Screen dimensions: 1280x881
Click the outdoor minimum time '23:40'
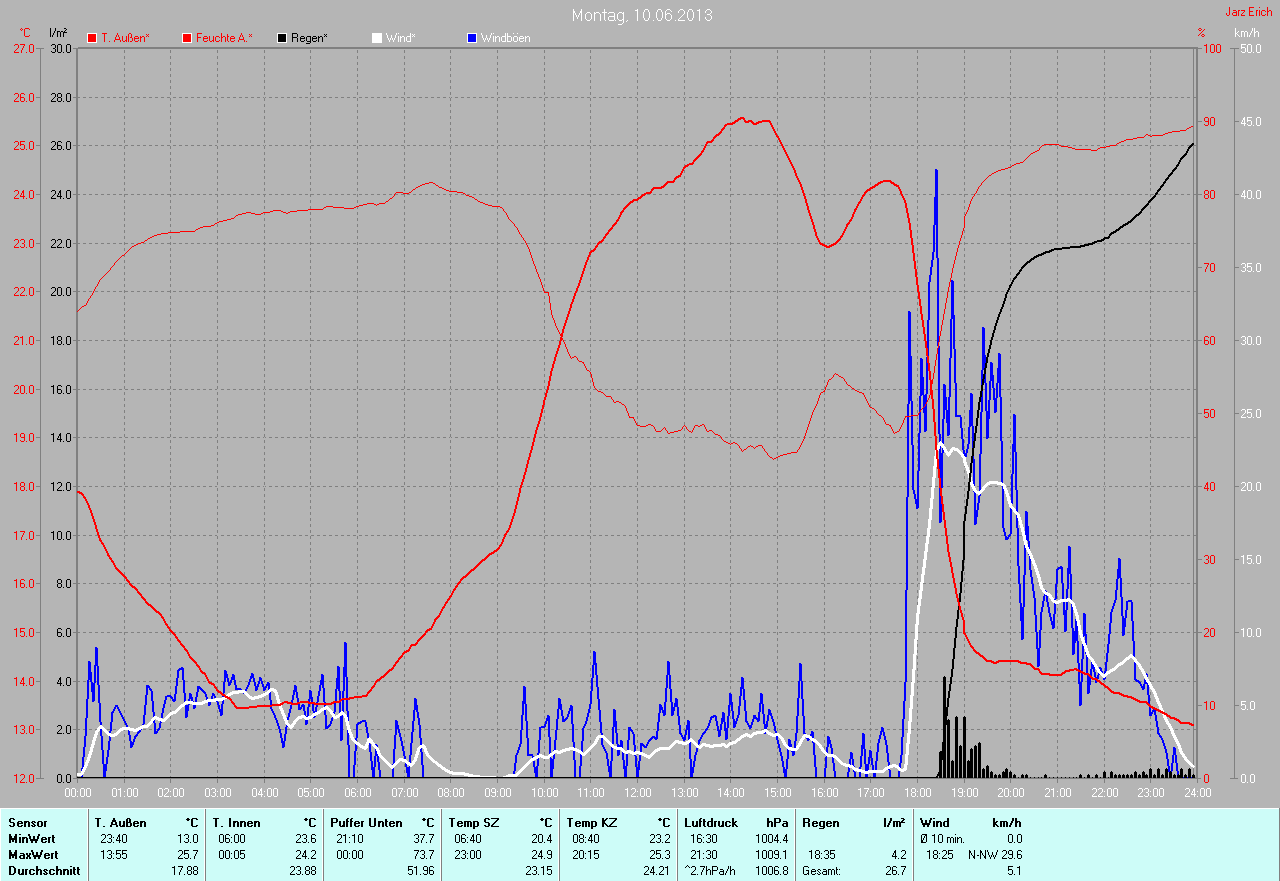pos(114,839)
